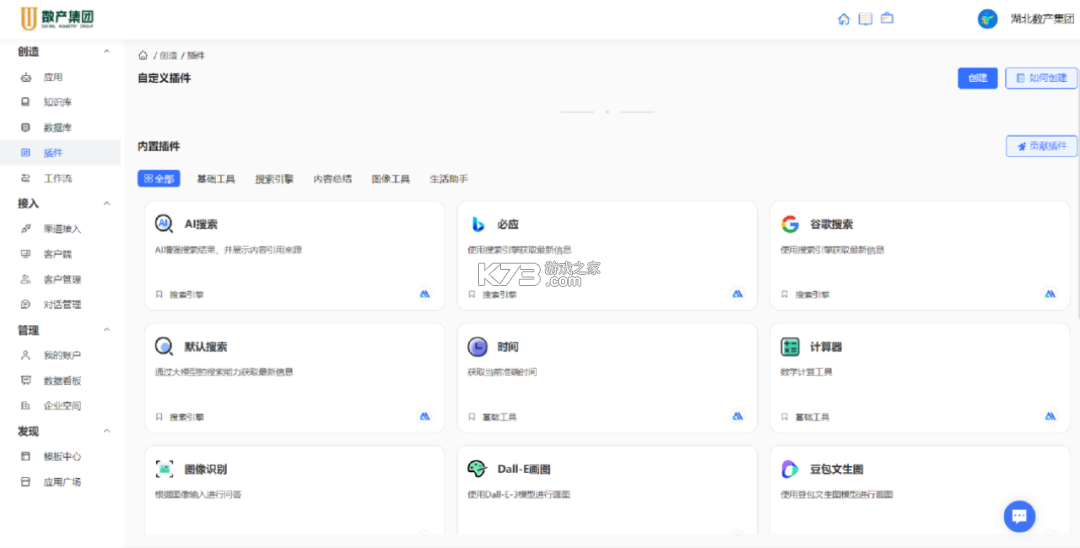Open 企业空间 in the sidebar

tap(60, 405)
